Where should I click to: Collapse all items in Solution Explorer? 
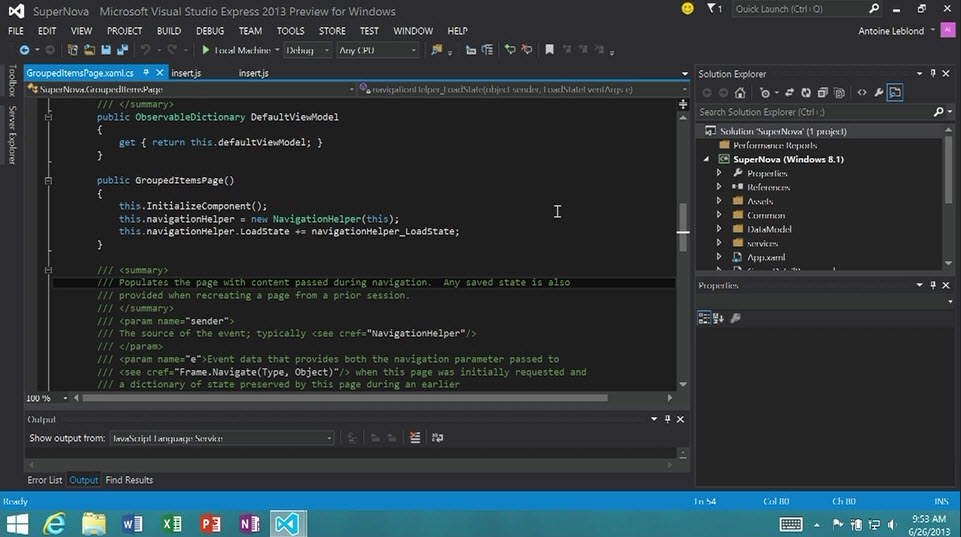(821, 93)
